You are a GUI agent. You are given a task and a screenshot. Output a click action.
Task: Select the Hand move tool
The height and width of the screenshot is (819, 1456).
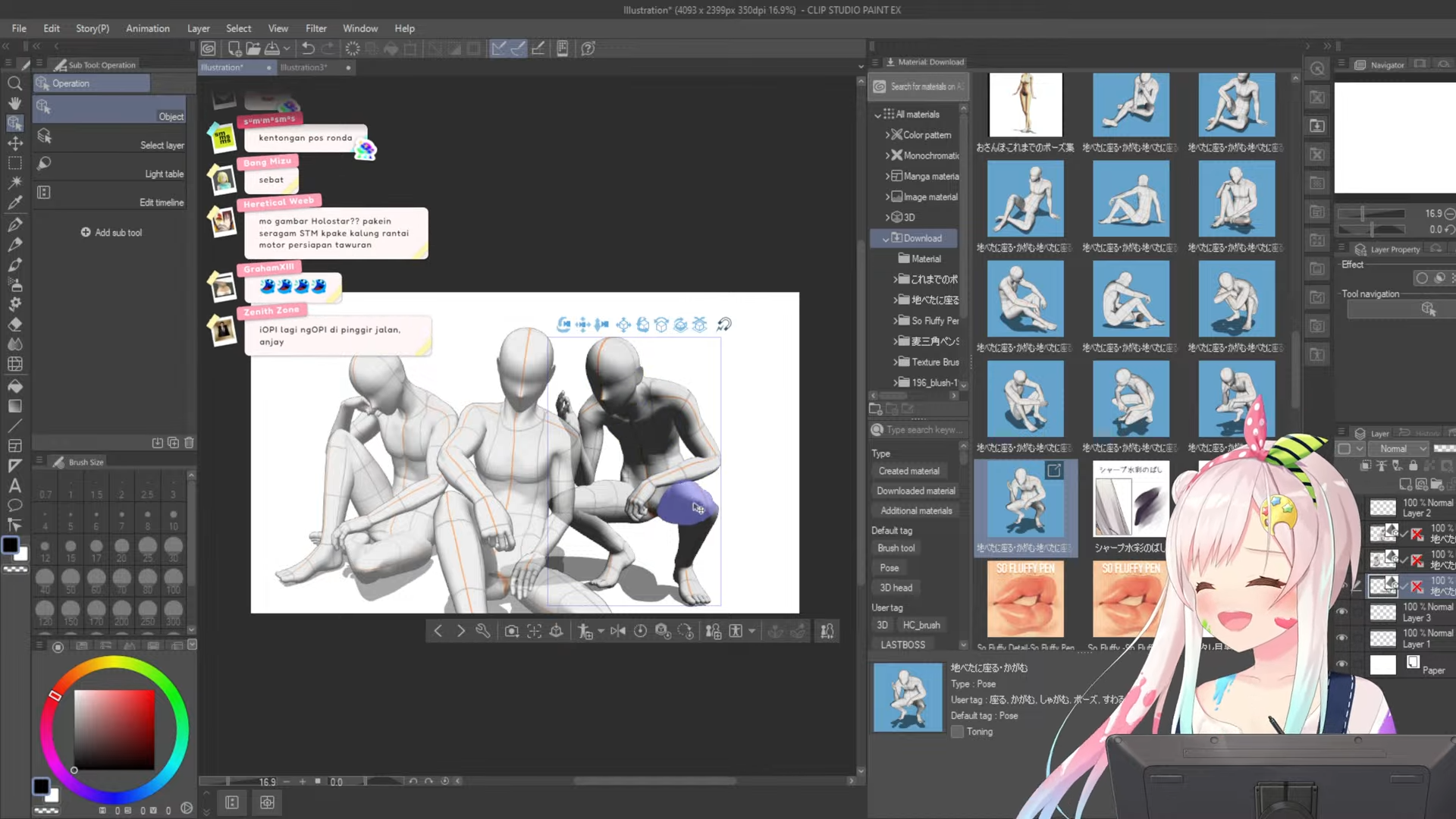click(14, 103)
